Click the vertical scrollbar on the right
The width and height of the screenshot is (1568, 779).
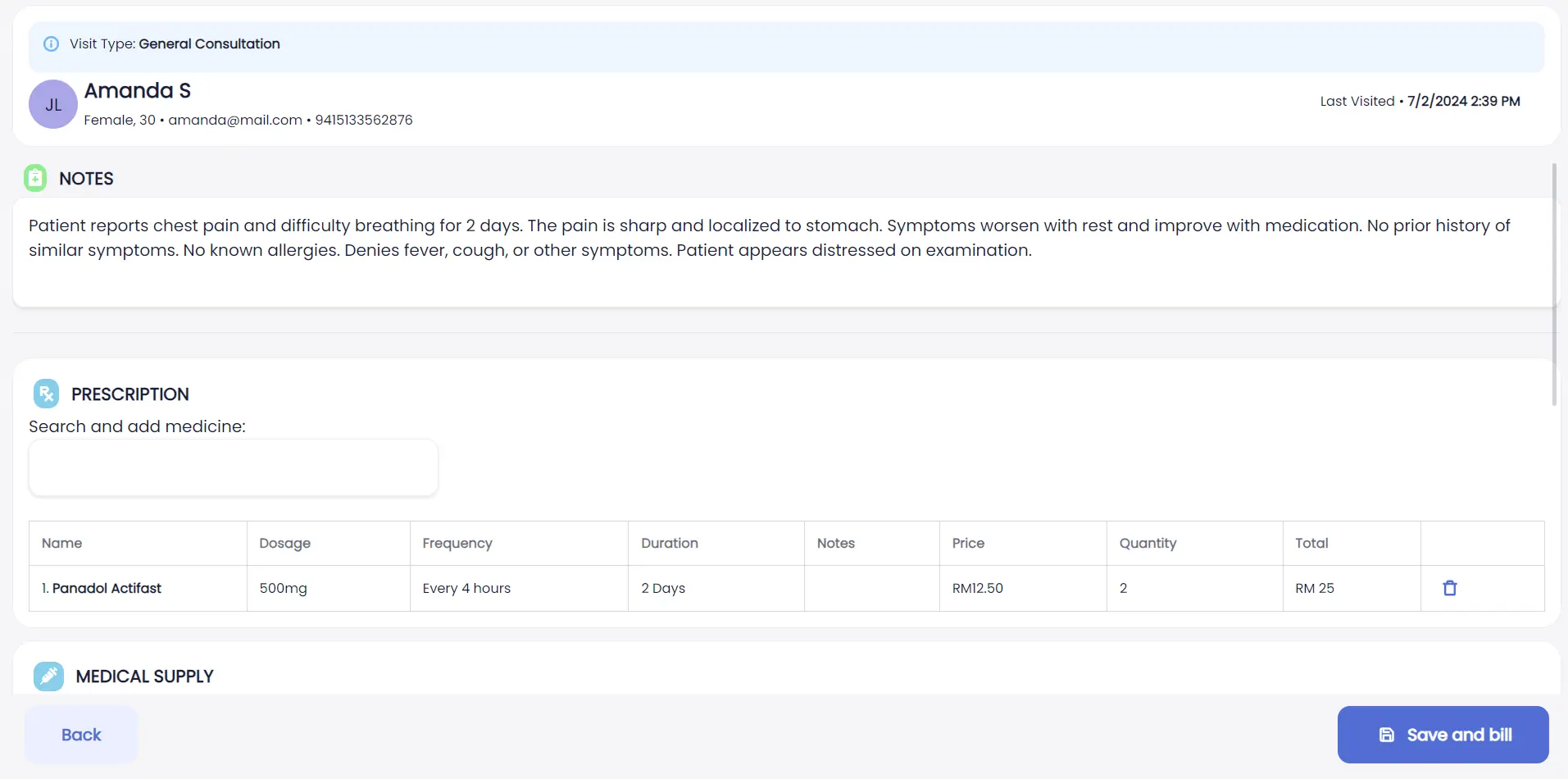[1554, 283]
